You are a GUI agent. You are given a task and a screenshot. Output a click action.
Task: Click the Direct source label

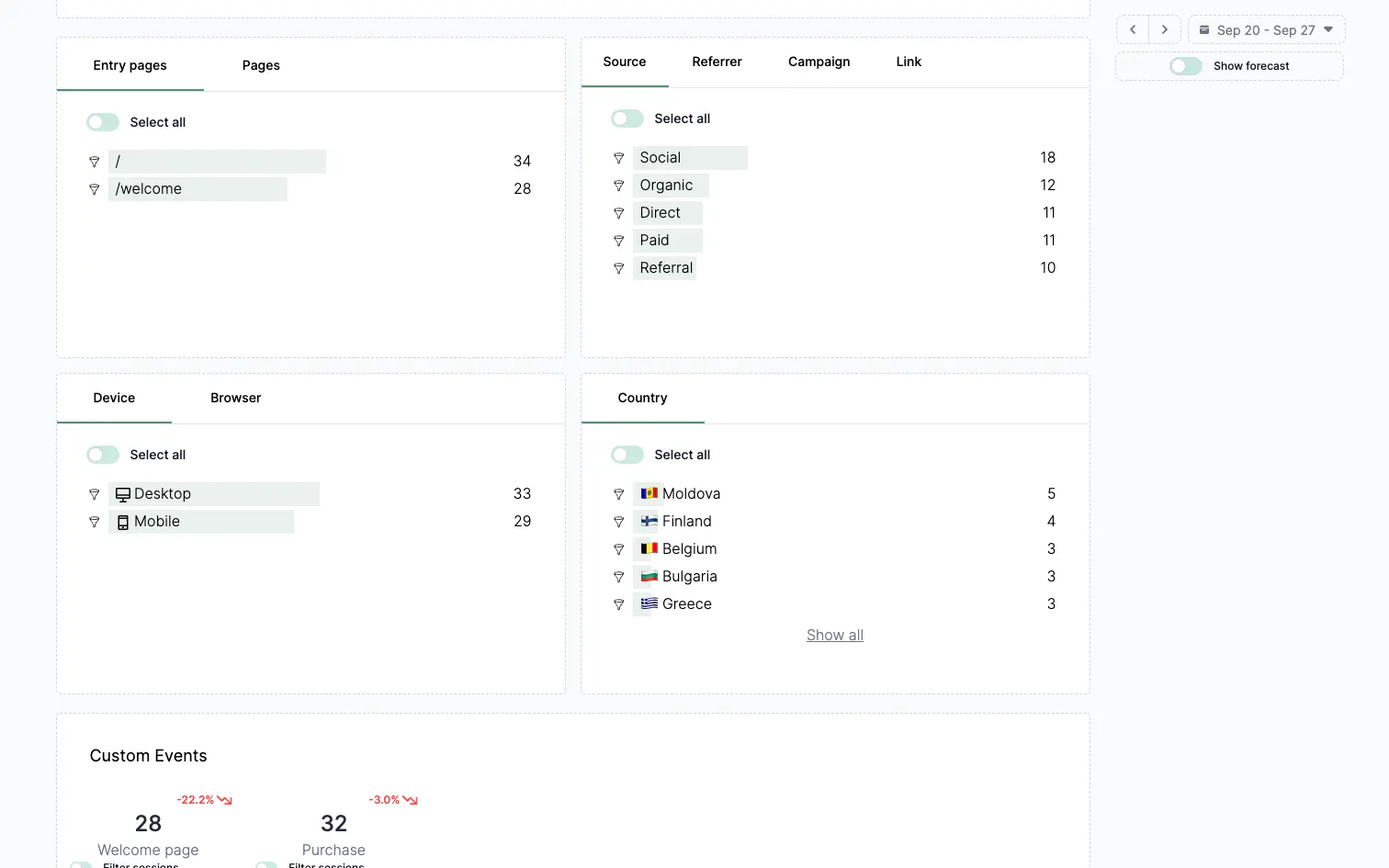(661, 213)
